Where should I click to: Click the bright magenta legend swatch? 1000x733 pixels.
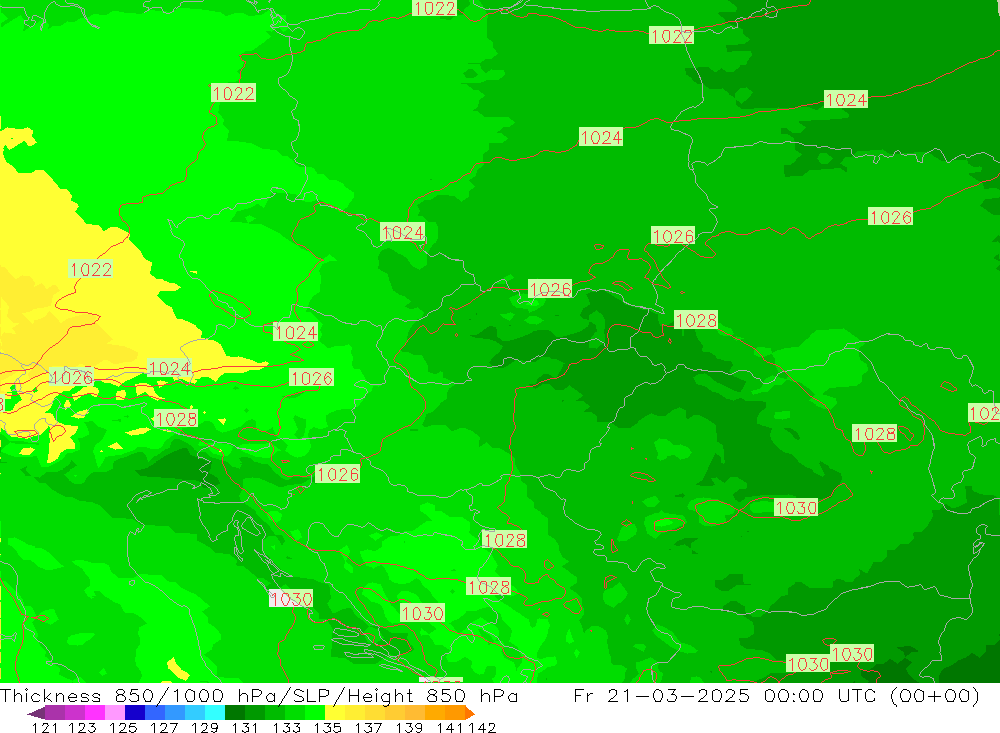click(x=95, y=712)
